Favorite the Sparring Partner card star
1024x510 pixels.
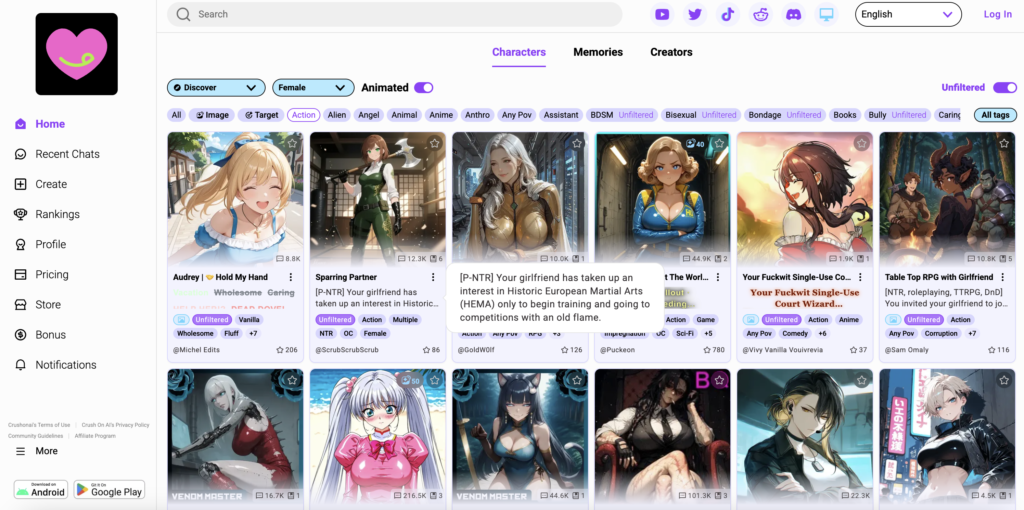[x=435, y=143]
